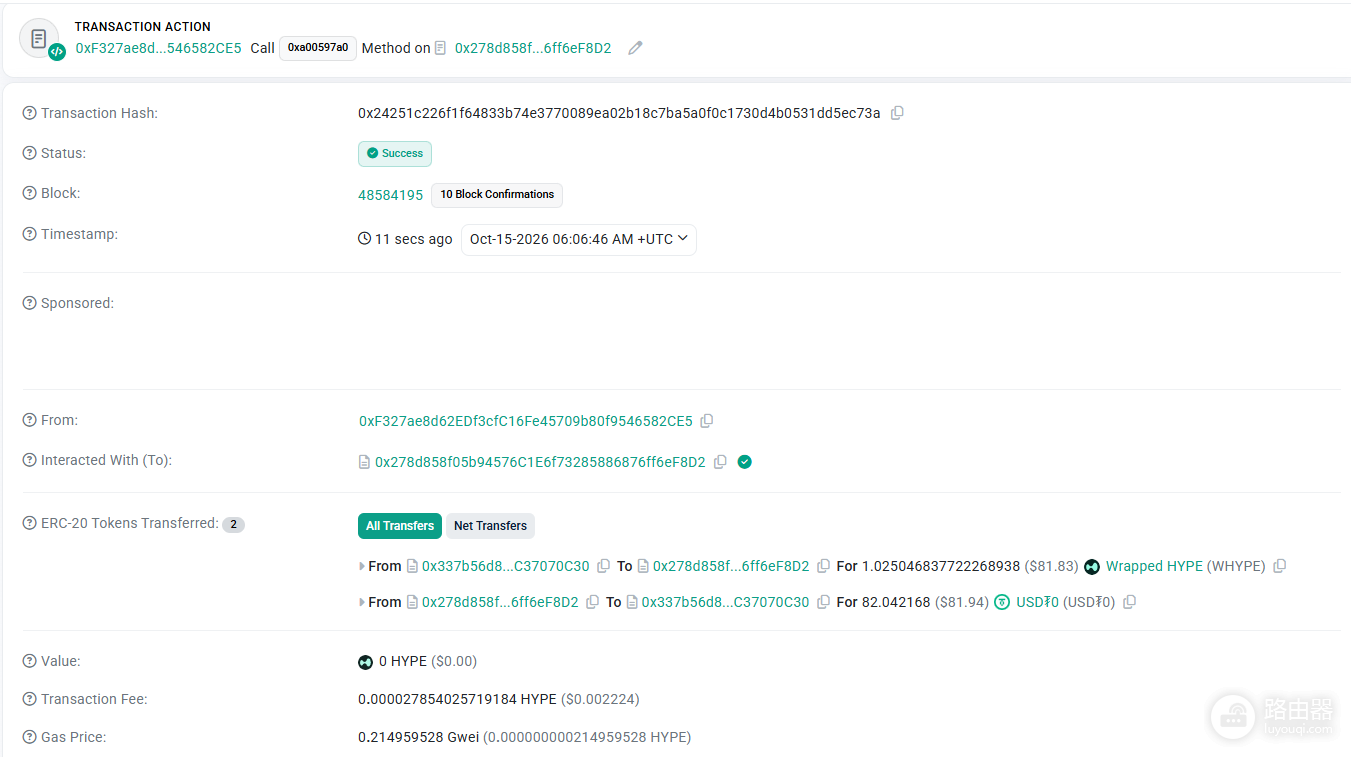The height and width of the screenshot is (757, 1351).
Task: Expand the Wrapped HYPE transfer row
Action: (x=362, y=566)
